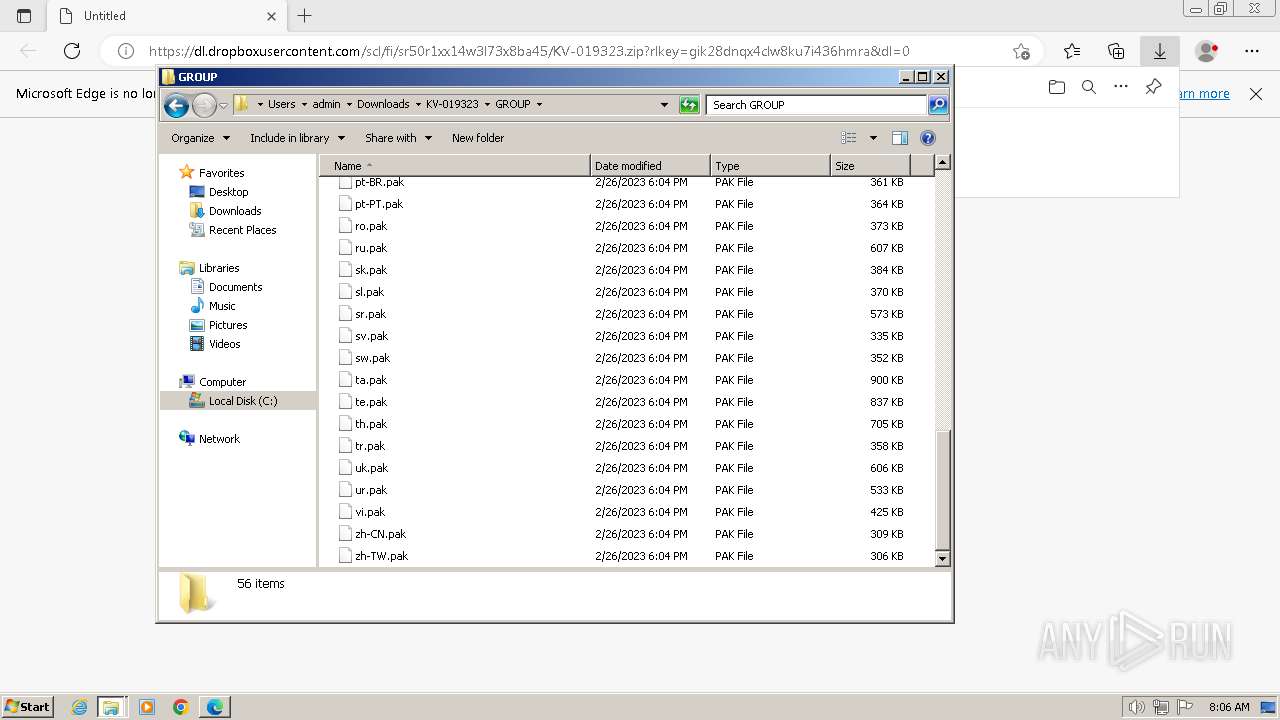Select the ta.pak file
The height and width of the screenshot is (720, 1280).
[371, 380]
